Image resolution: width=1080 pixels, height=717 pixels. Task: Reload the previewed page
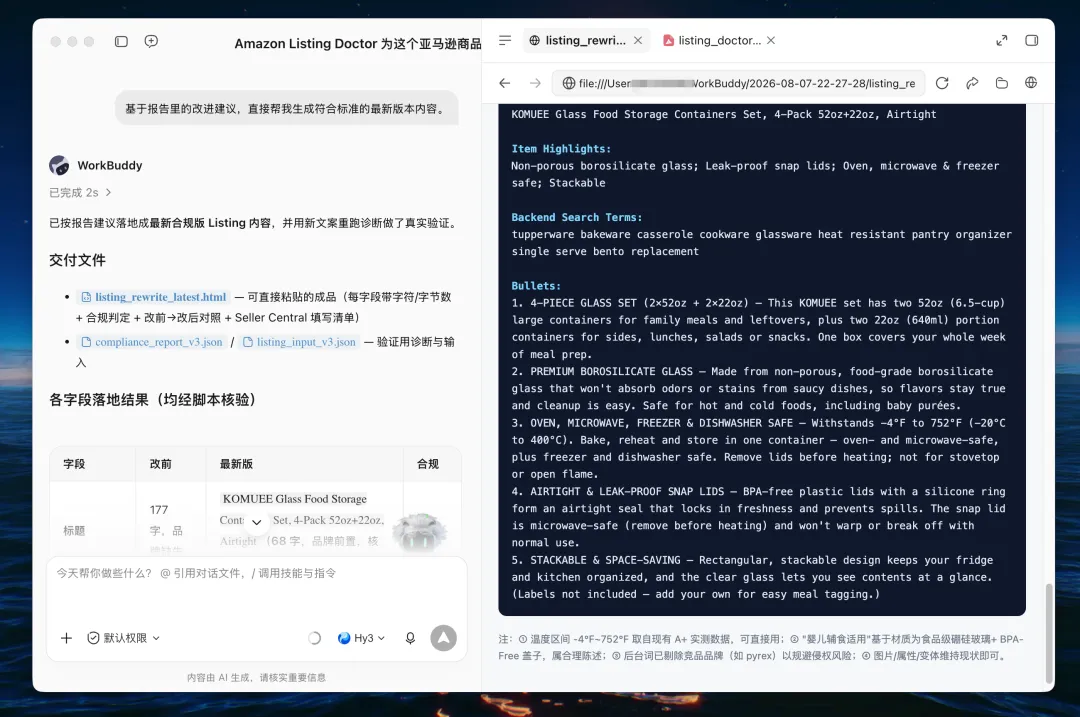pos(942,83)
